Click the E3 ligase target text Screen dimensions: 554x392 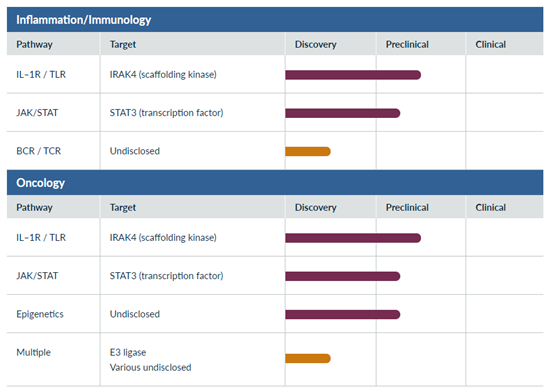click(x=128, y=352)
